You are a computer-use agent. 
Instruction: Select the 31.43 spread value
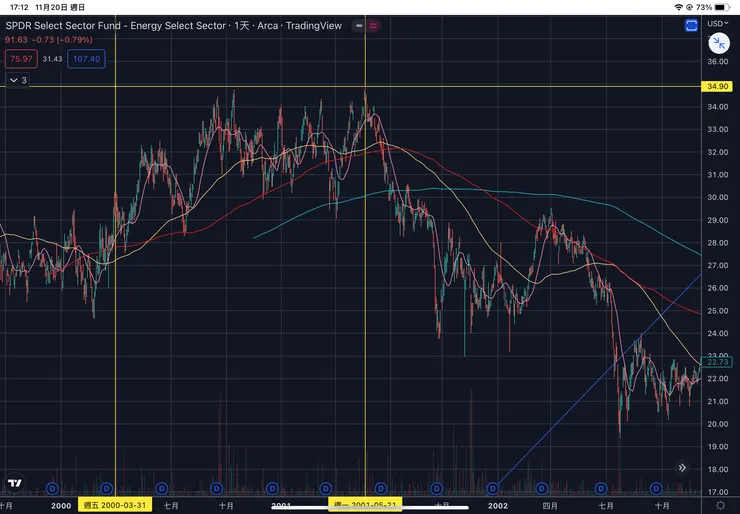click(x=52, y=59)
